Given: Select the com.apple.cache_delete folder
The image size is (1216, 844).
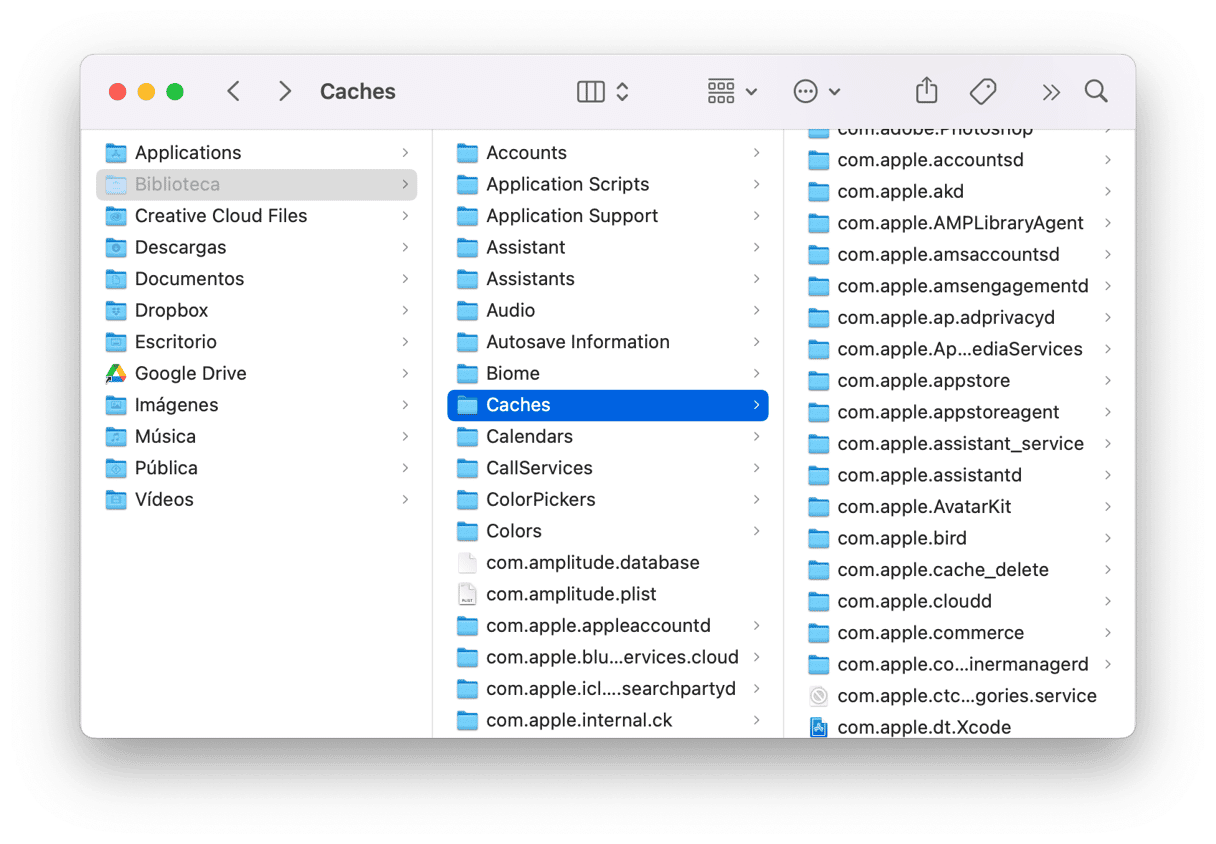Looking at the screenshot, I should pyautogui.click(x=961, y=570).
